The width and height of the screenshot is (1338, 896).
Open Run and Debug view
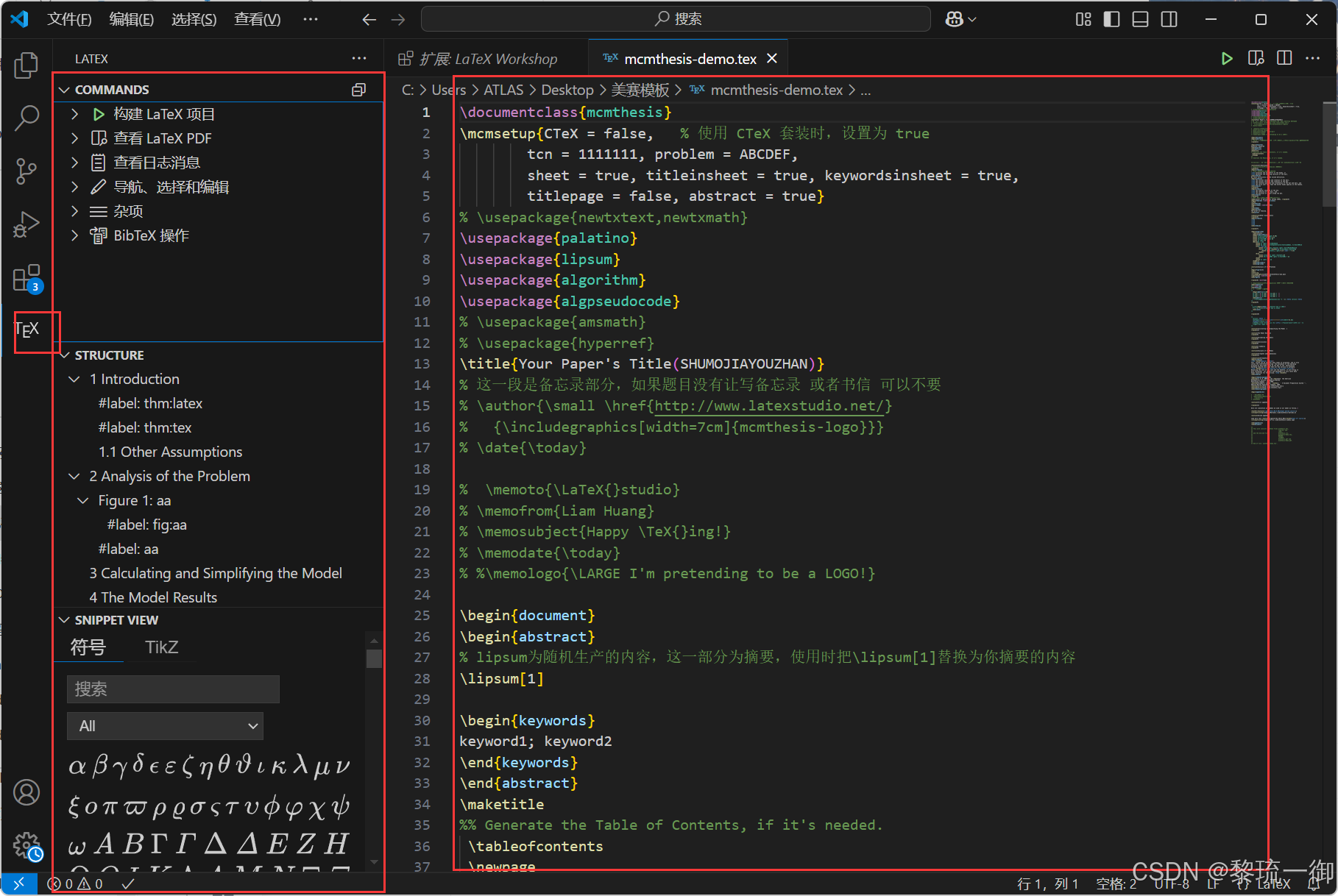pos(26,224)
